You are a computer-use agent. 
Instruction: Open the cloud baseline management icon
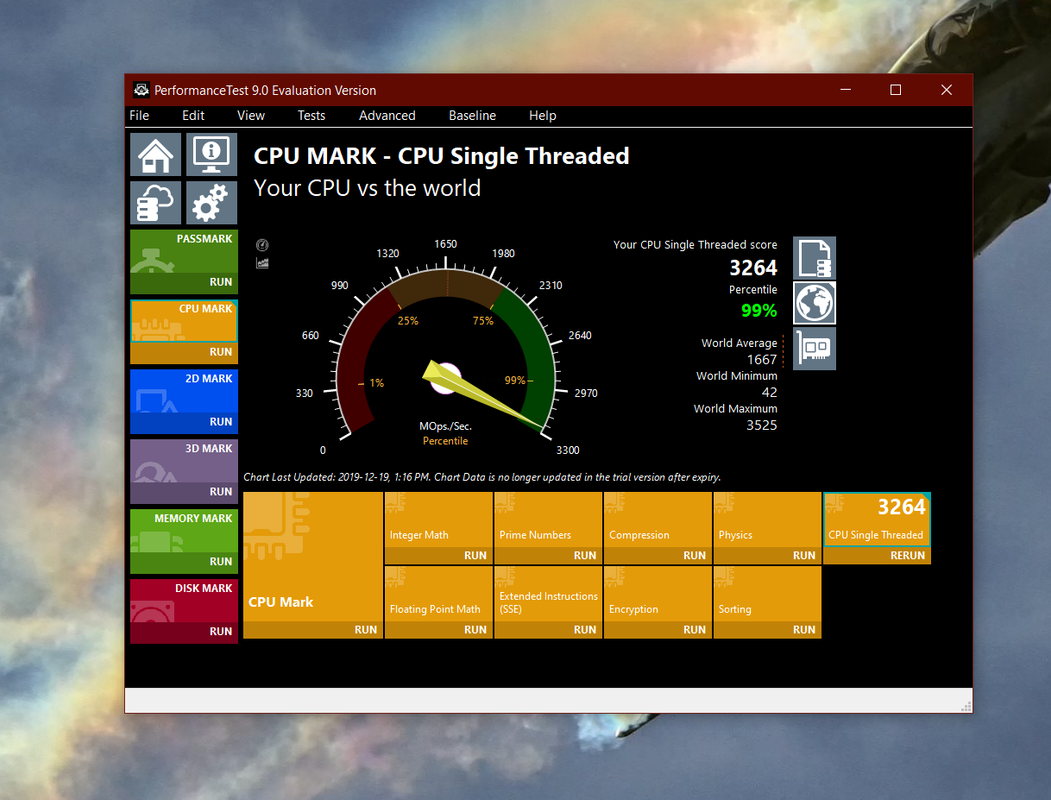pyautogui.click(x=156, y=202)
